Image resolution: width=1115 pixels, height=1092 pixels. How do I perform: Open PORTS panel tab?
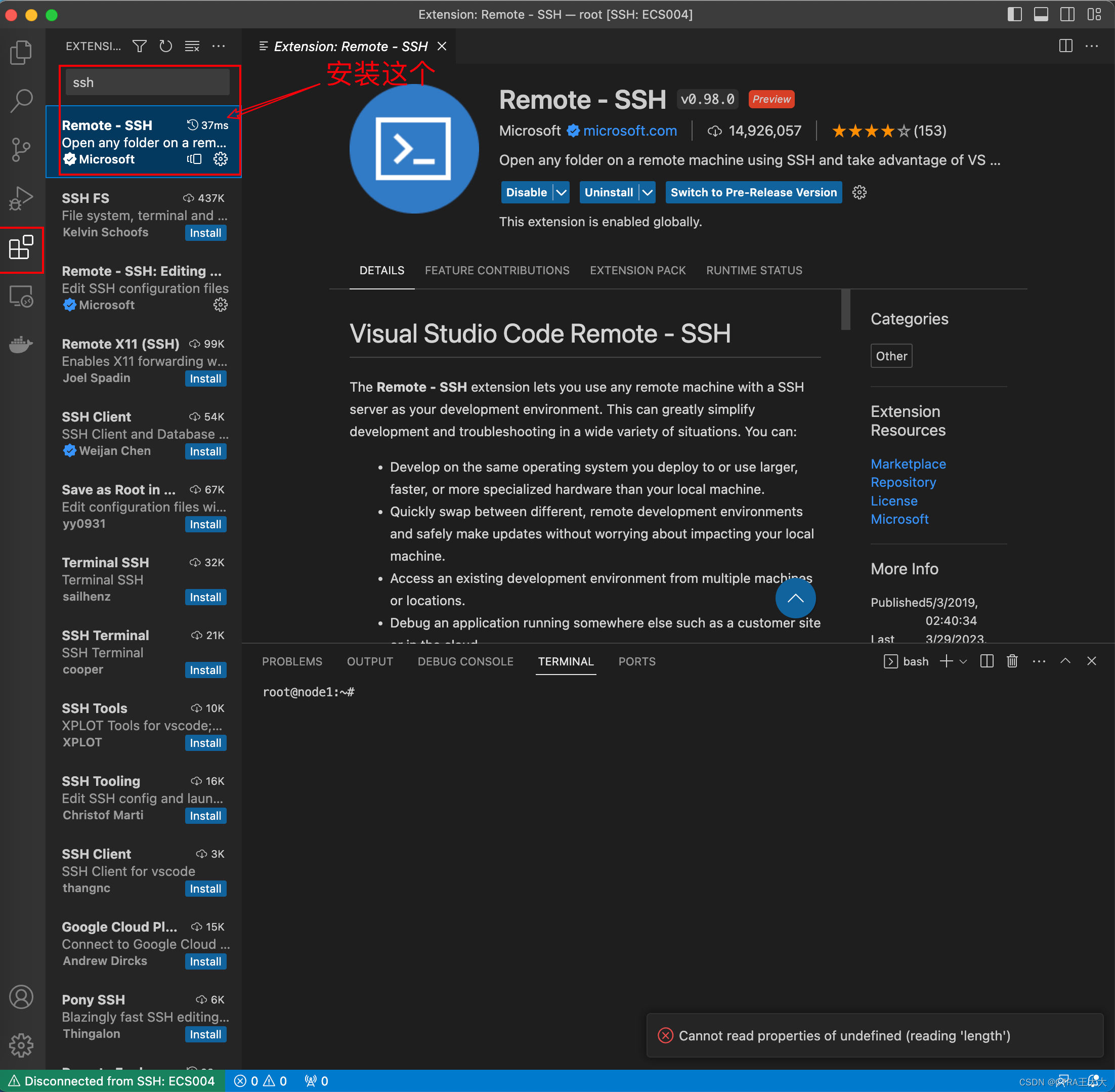(637, 661)
